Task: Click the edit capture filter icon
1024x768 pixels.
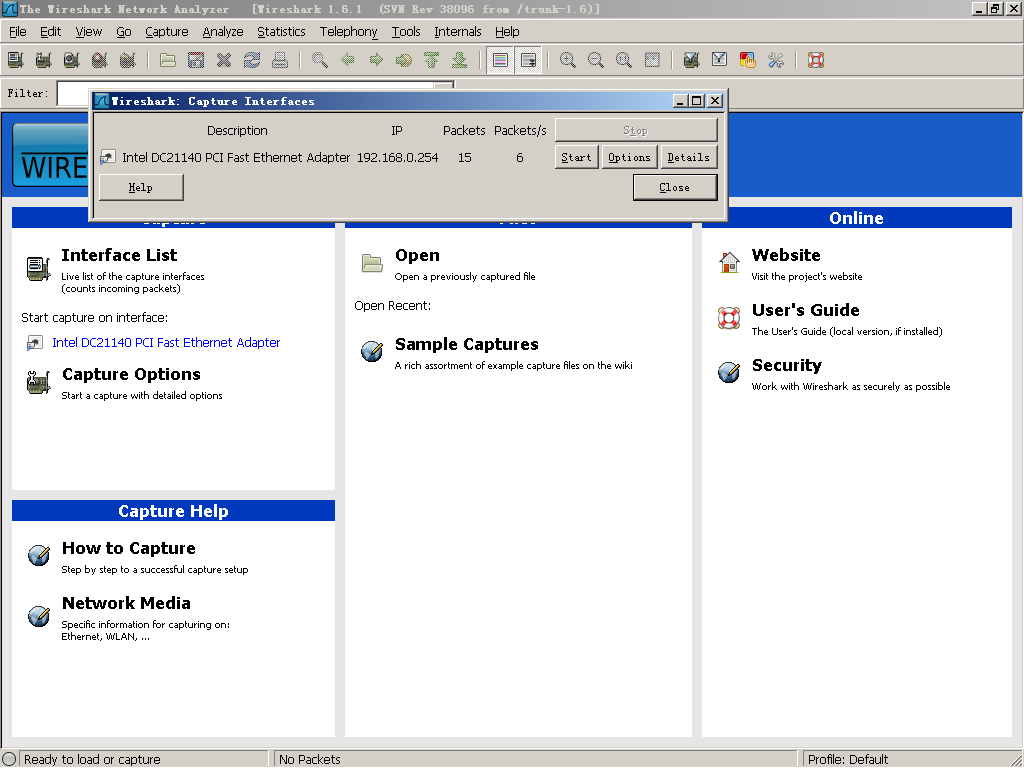Action: (x=692, y=60)
